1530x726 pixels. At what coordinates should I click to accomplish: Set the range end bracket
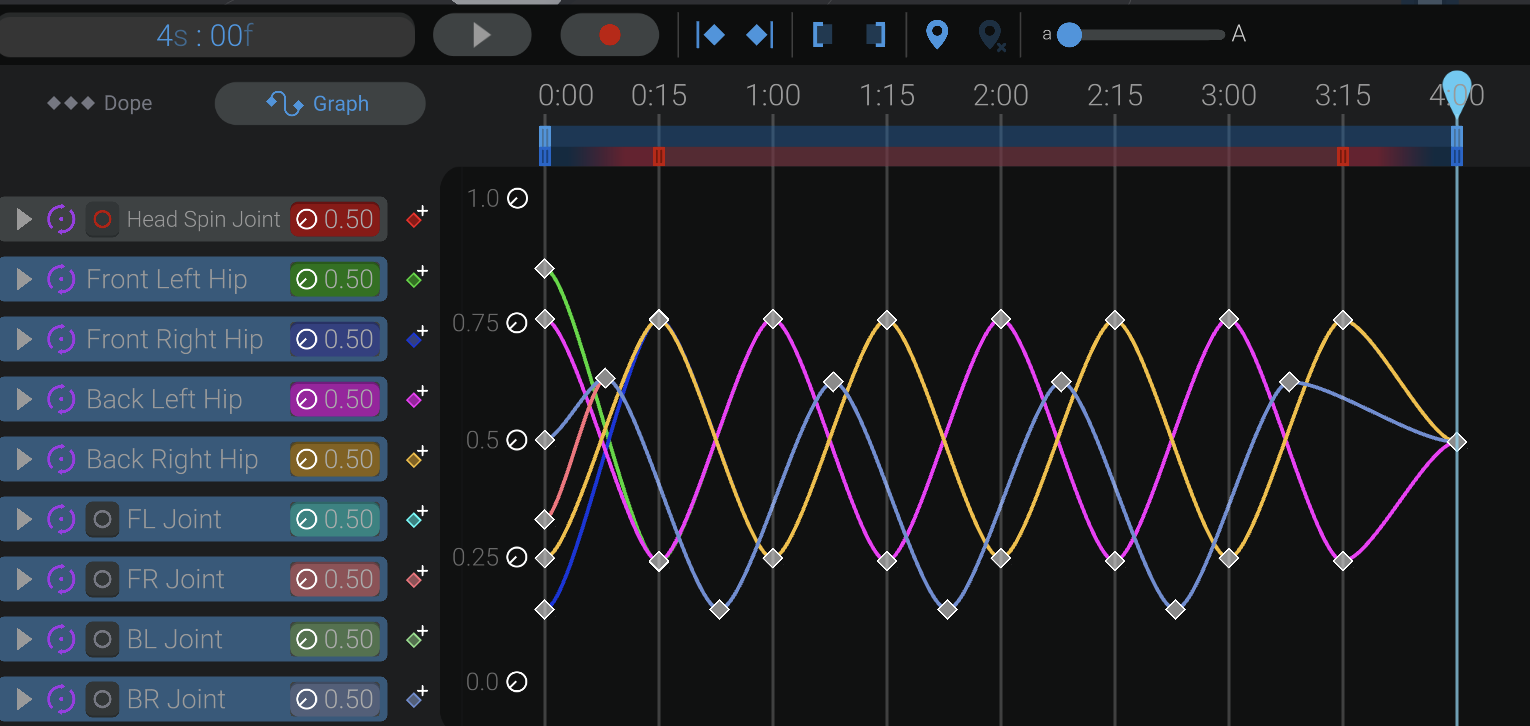click(875, 35)
